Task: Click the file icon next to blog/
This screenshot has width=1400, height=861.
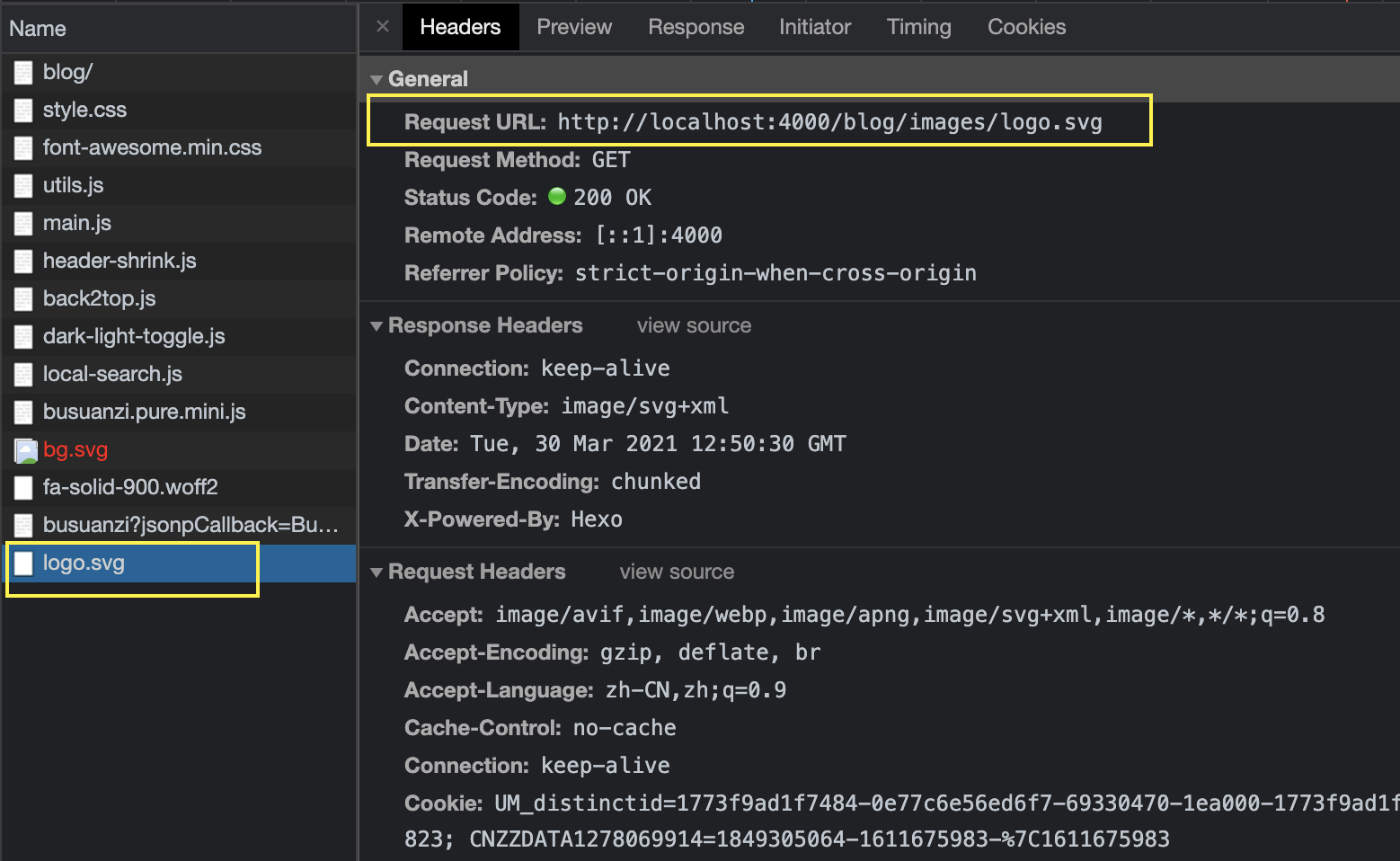Action: click(x=22, y=72)
